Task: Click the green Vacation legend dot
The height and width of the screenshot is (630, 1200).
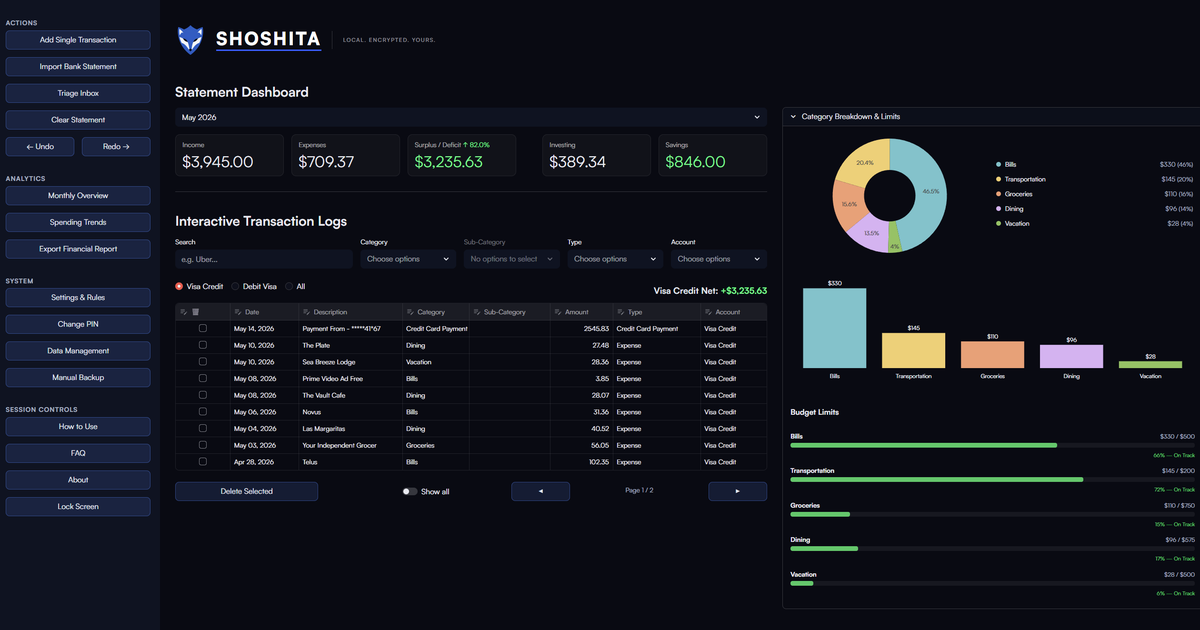Action: pyautogui.click(x=998, y=223)
